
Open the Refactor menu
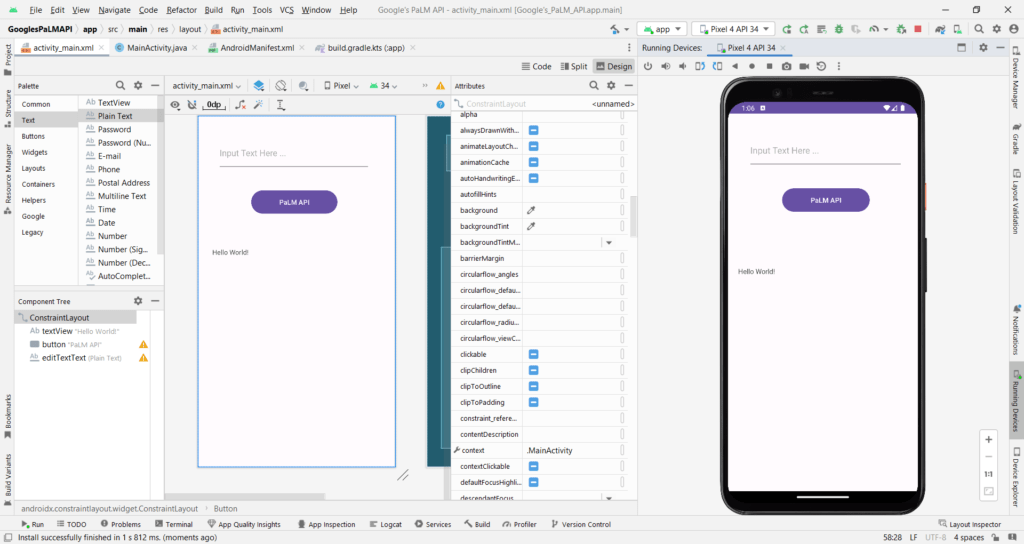pyautogui.click(x=182, y=10)
